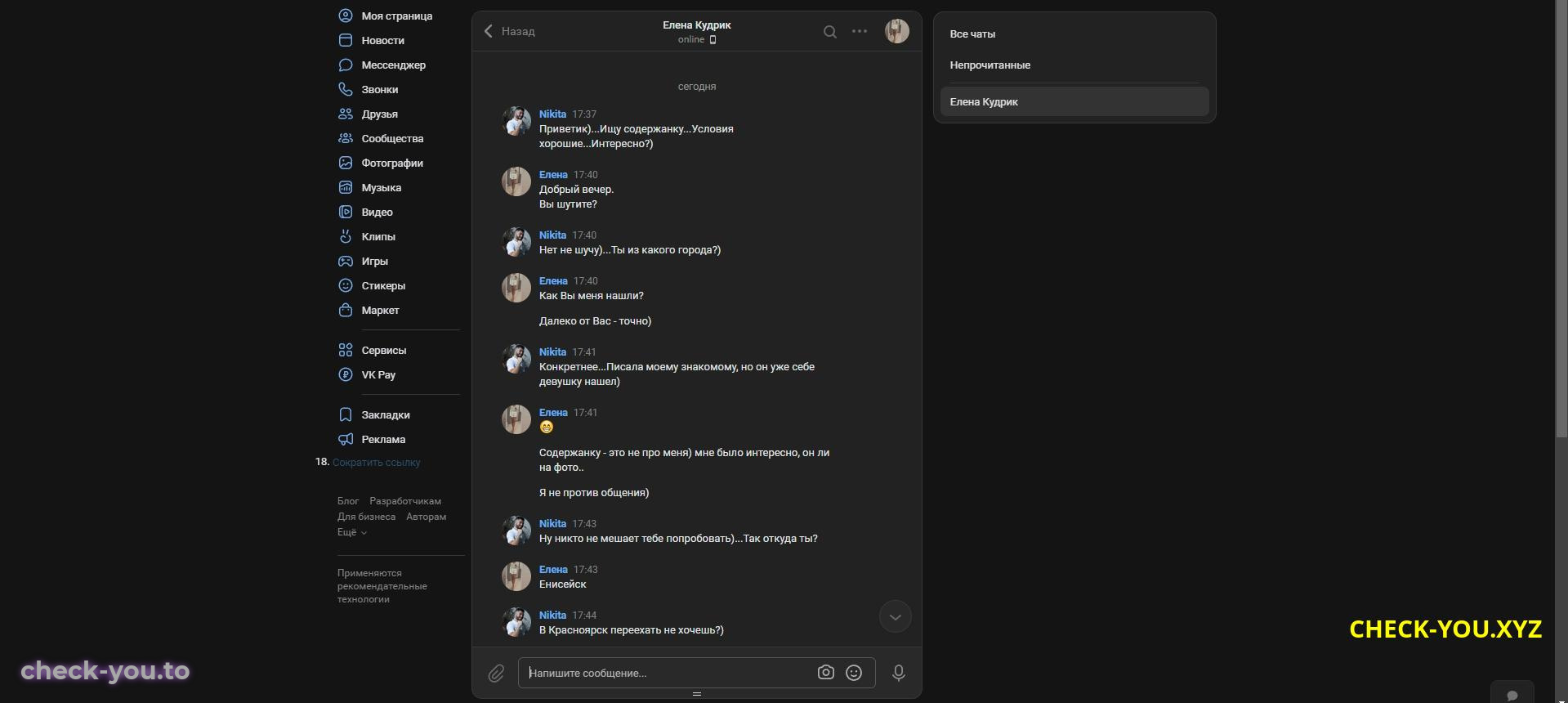Click the Закладки bookmark icon
This screenshot has width=1568, height=703.
(x=346, y=414)
